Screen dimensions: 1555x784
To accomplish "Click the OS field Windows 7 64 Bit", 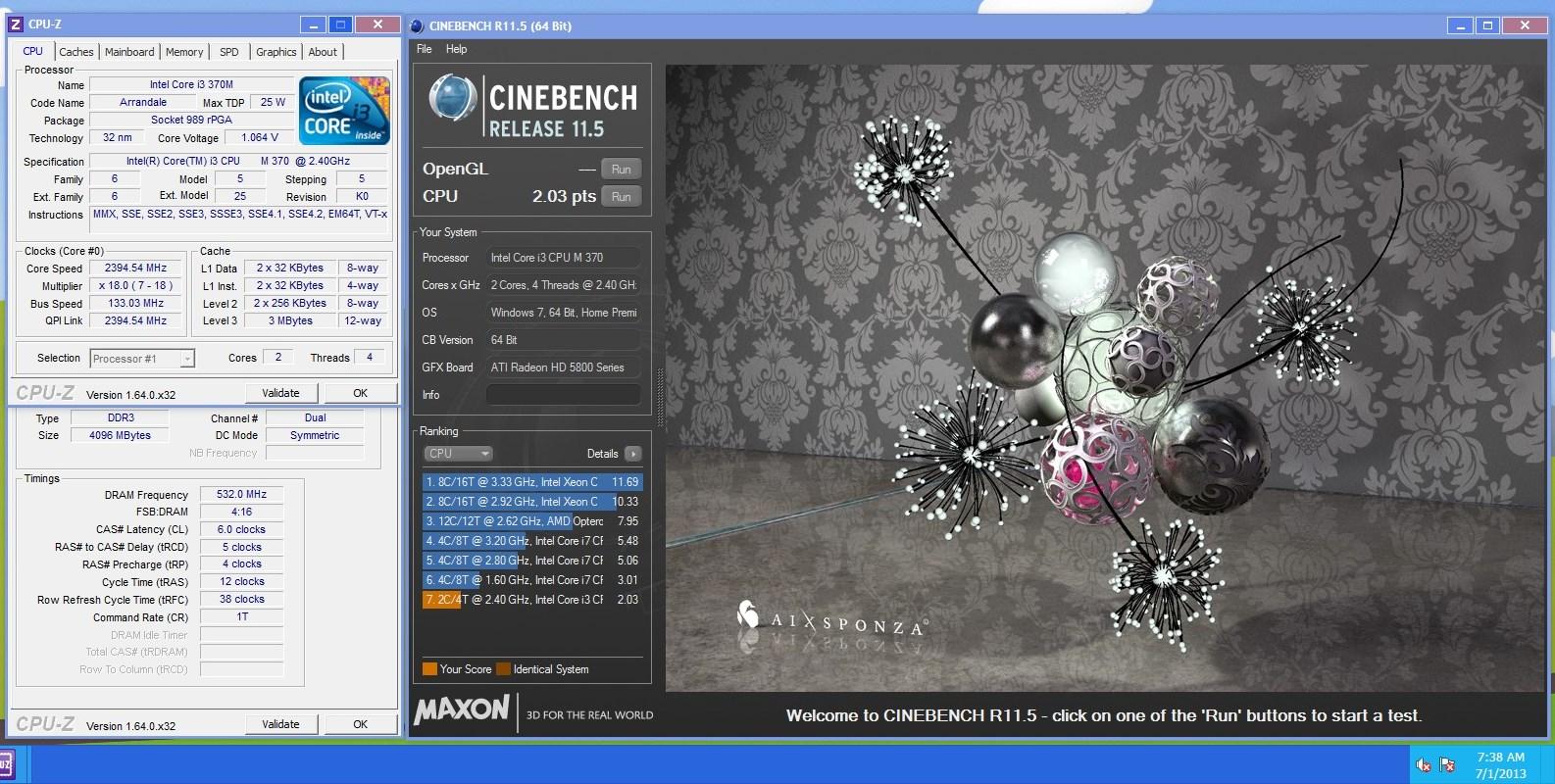I will [x=564, y=313].
